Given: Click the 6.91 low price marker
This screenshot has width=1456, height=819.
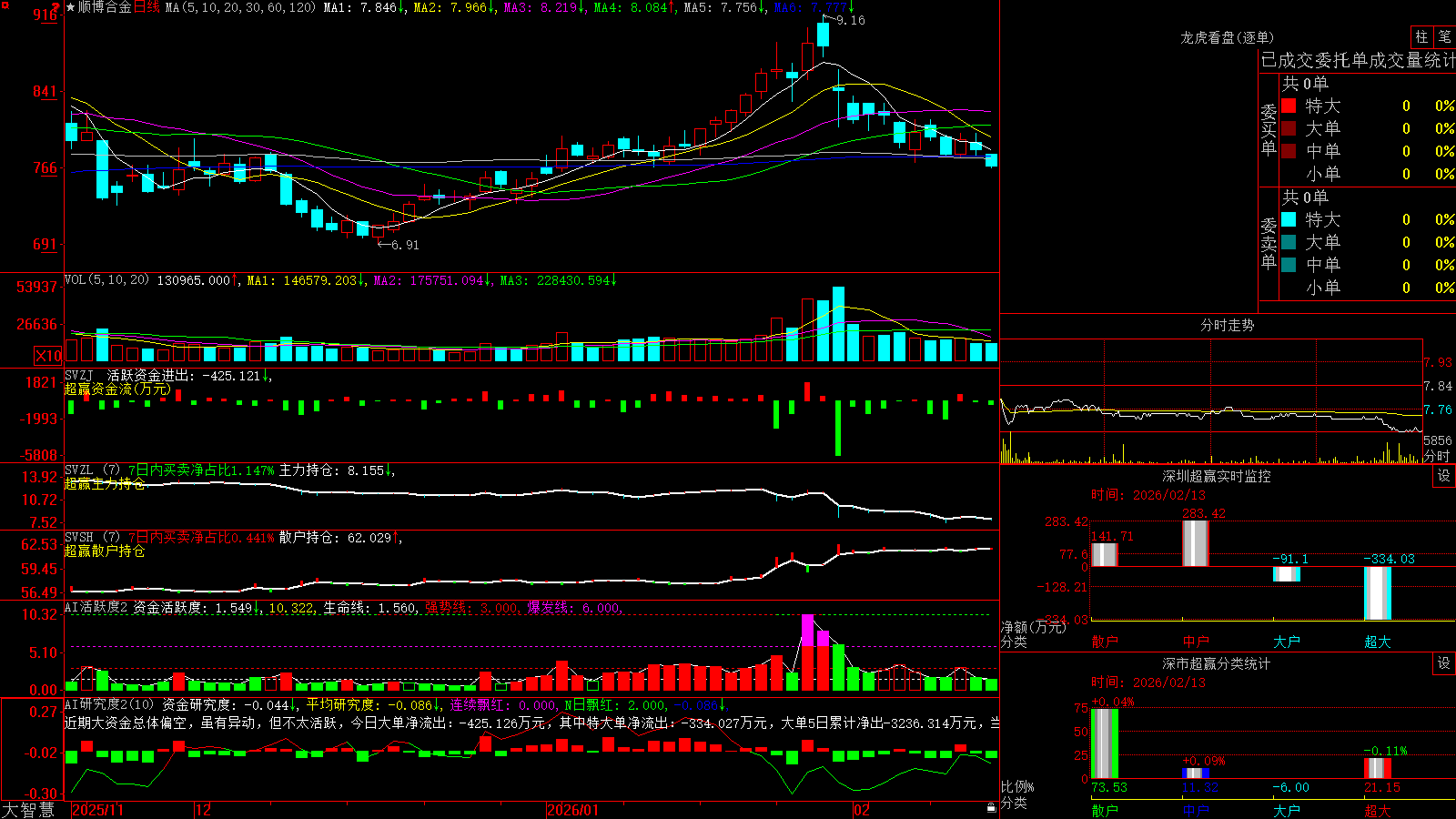Looking at the screenshot, I should point(405,245).
